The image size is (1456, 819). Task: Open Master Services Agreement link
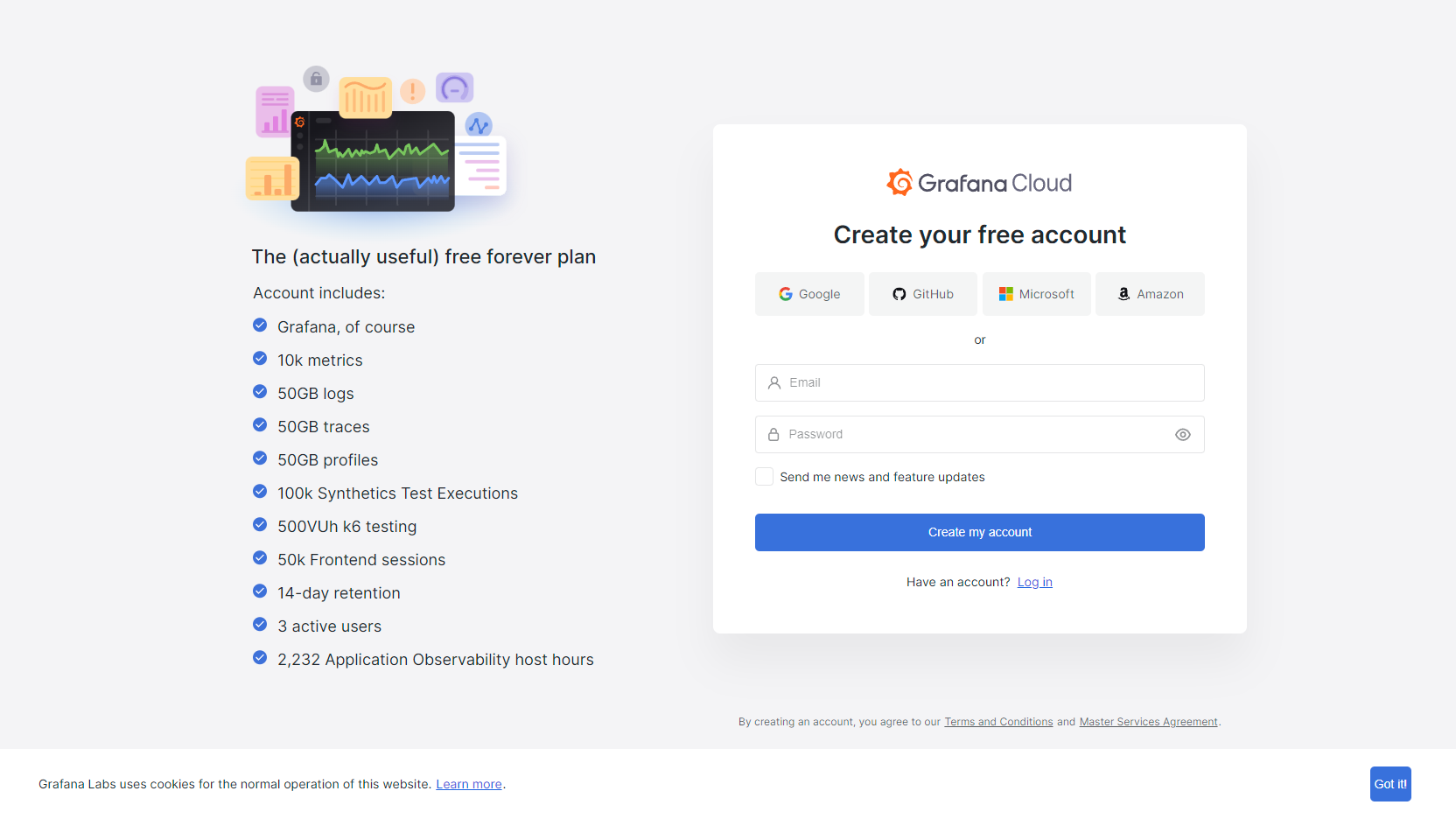[x=1148, y=722]
